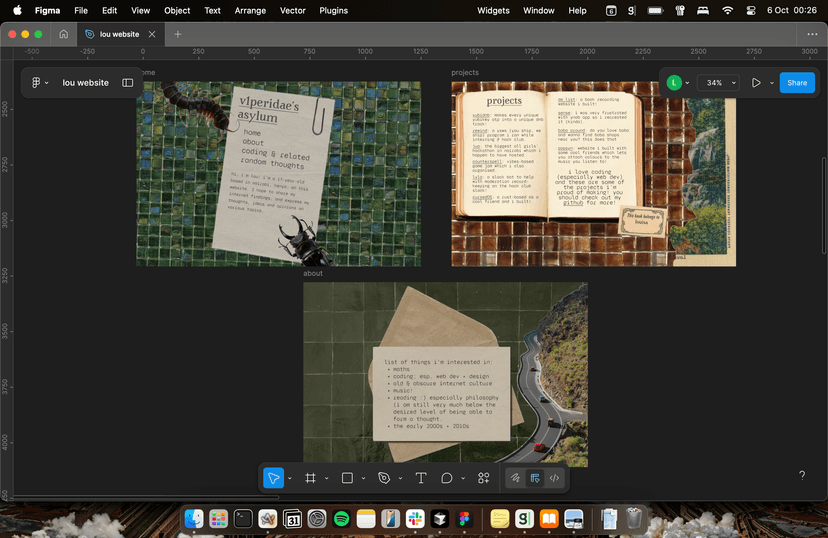Switch to Design mode
The height and width of the screenshot is (538, 828).
click(535, 478)
